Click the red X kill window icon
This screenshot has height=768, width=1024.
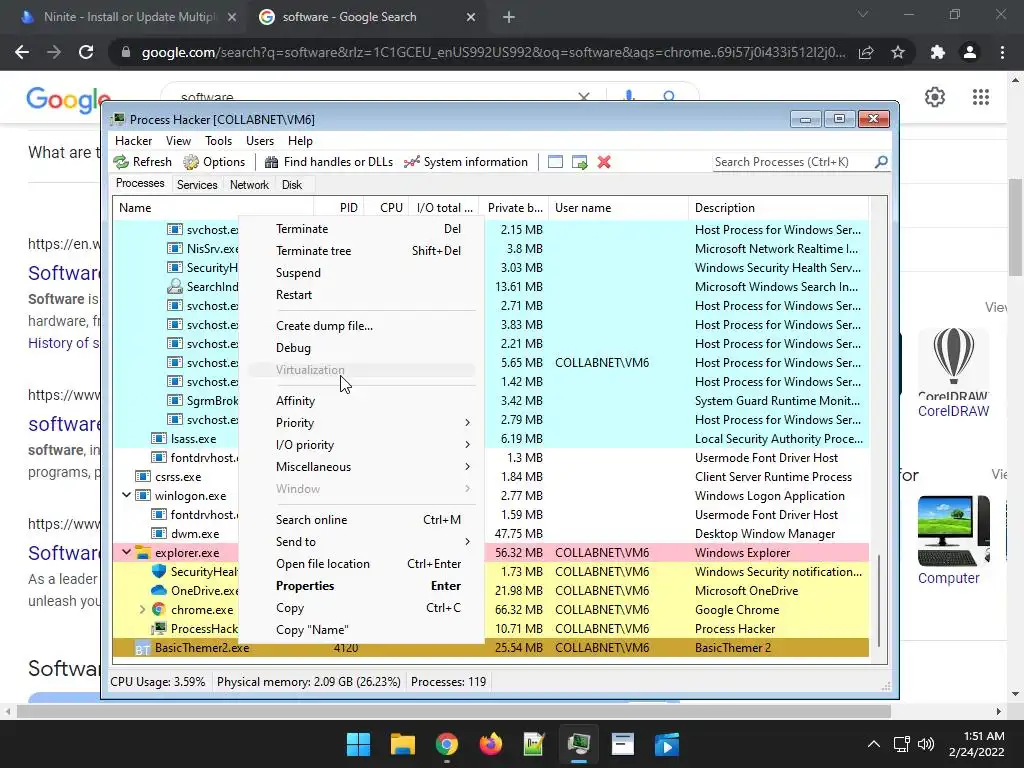604,162
